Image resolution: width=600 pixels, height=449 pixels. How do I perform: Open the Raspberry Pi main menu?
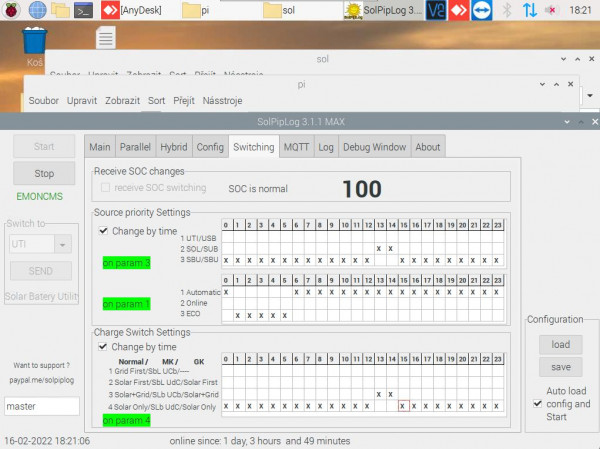coord(11,10)
